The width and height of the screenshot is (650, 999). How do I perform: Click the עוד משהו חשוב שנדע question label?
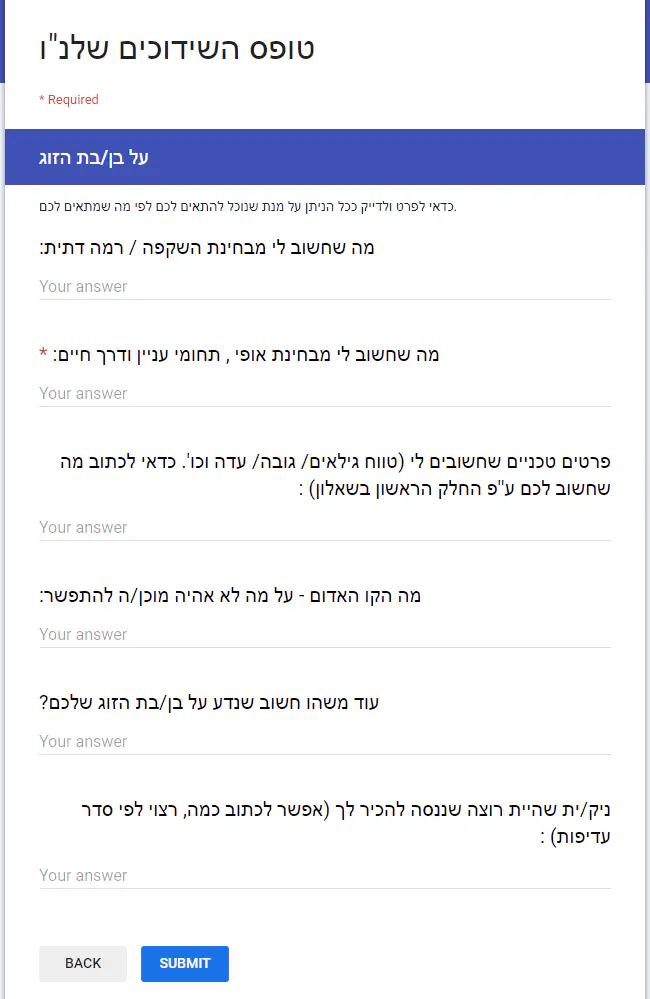[x=209, y=703]
